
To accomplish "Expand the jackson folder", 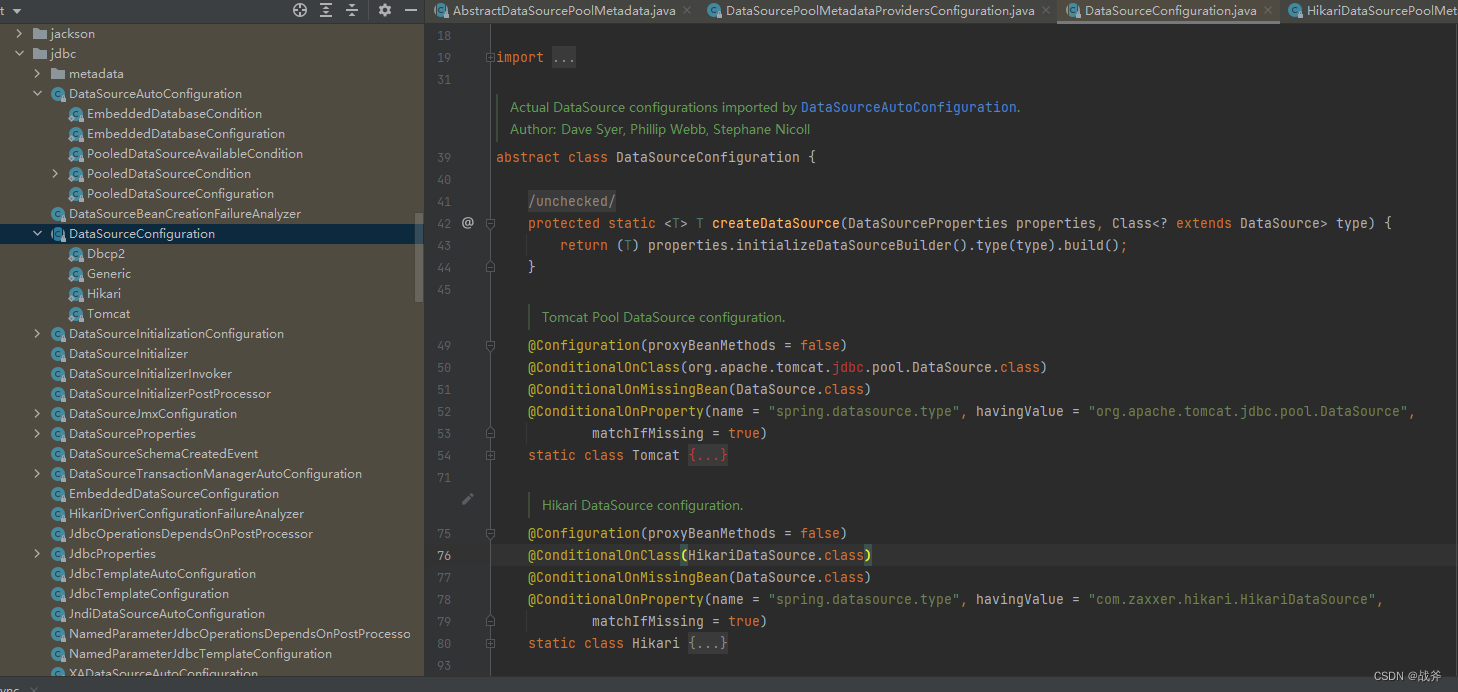I will 19,33.
